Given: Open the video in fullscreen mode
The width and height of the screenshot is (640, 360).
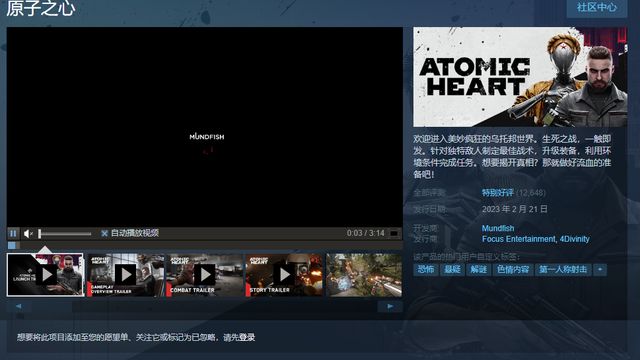Looking at the screenshot, I should [x=394, y=233].
